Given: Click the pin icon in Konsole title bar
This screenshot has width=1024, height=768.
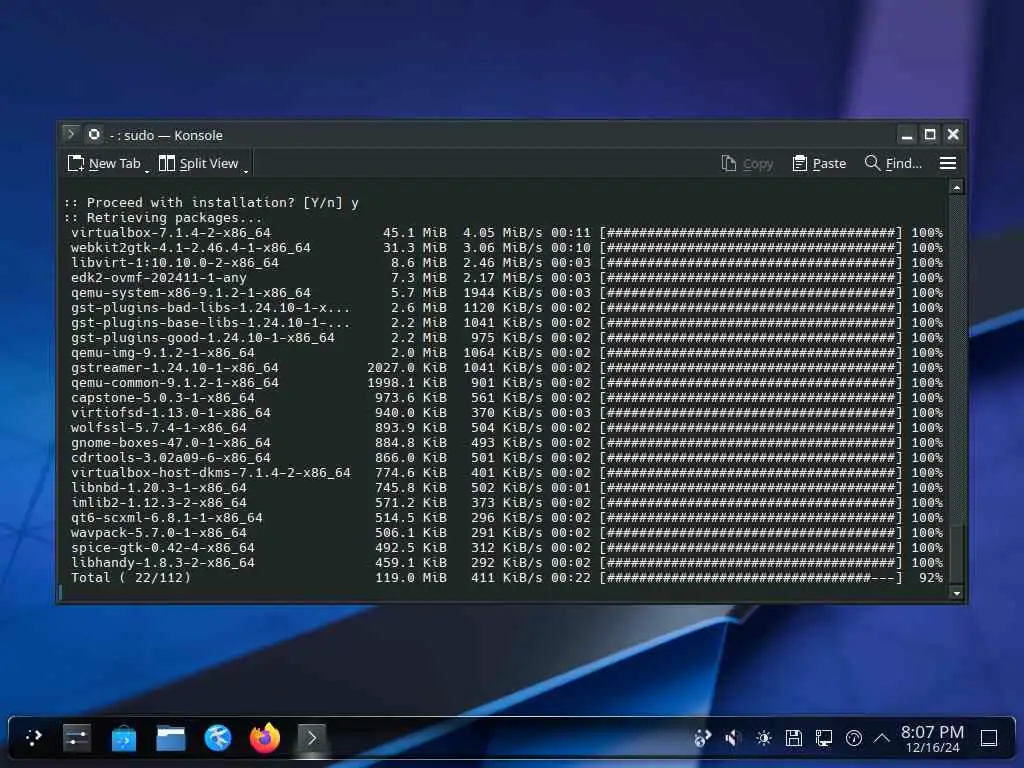Looking at the screenshot, I should click(x=94, y=135).
